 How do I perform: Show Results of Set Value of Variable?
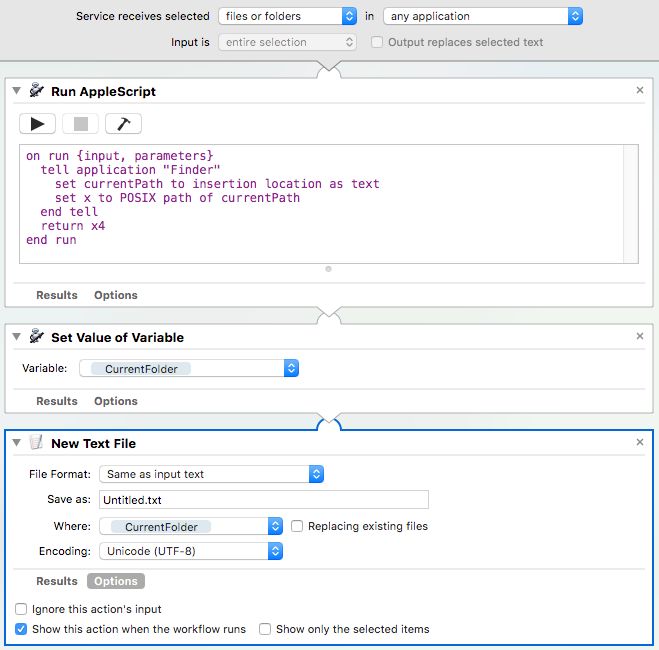(57, 401)
